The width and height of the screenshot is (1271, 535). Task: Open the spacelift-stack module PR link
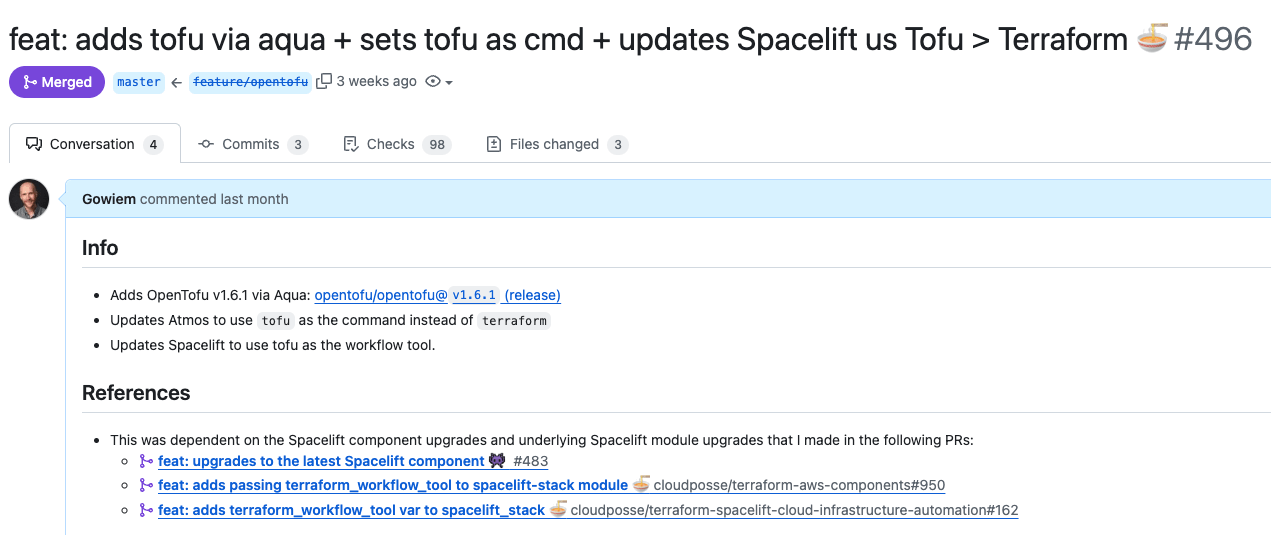pos(392,485)
